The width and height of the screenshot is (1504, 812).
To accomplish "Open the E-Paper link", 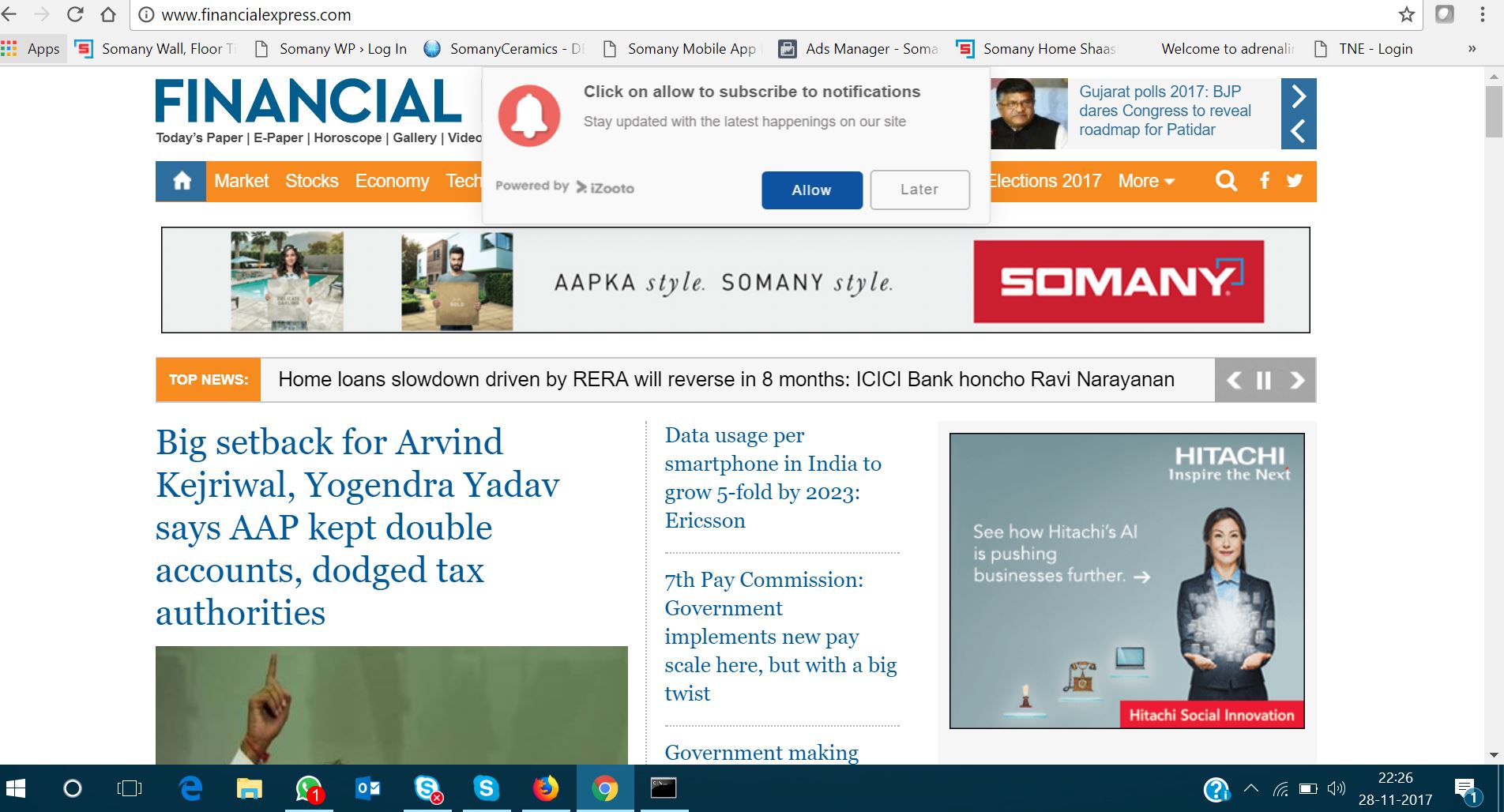I will [x=278, y=137].
